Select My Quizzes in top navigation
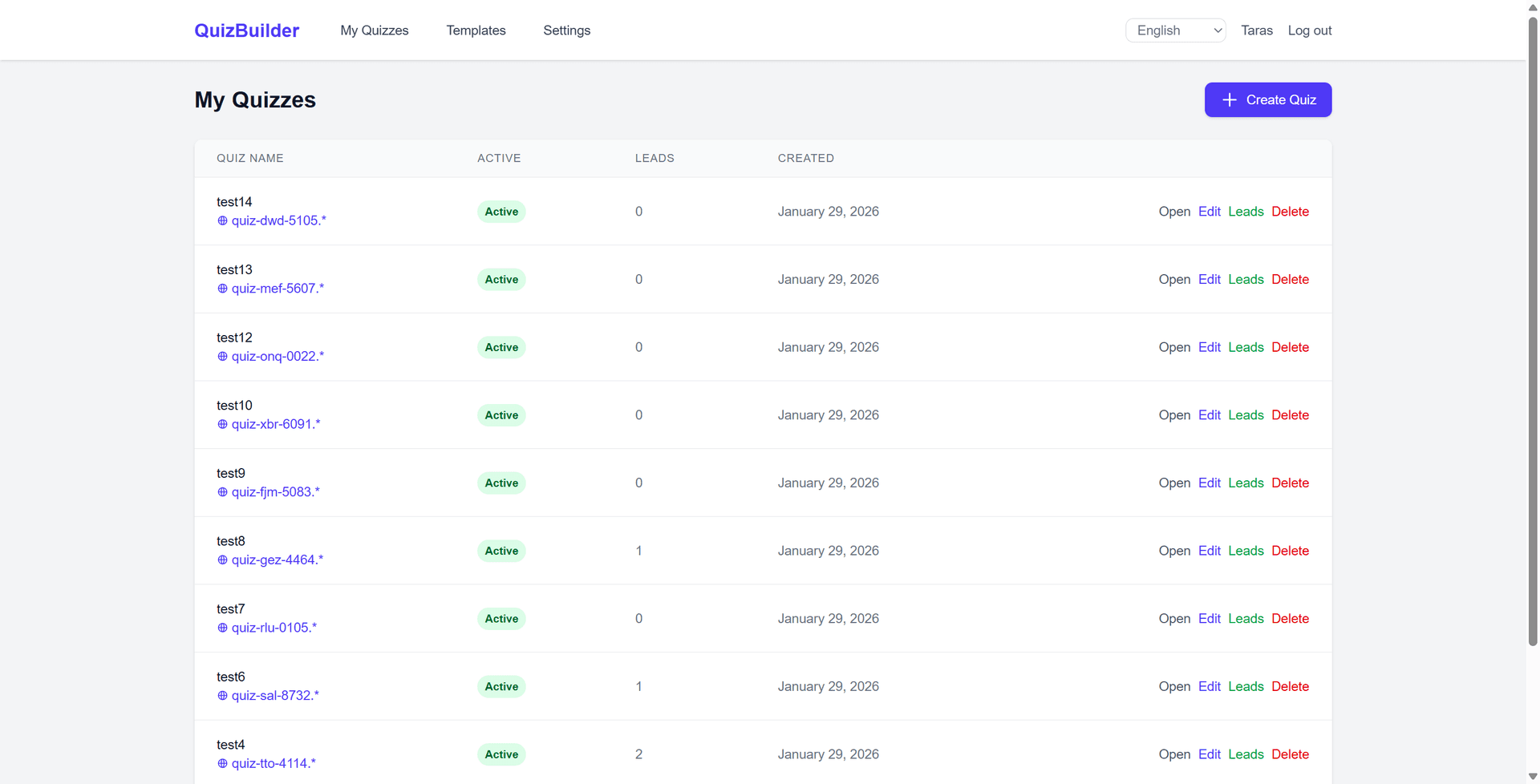Screen dimensions: 1540x784 [x=375, y=30]
